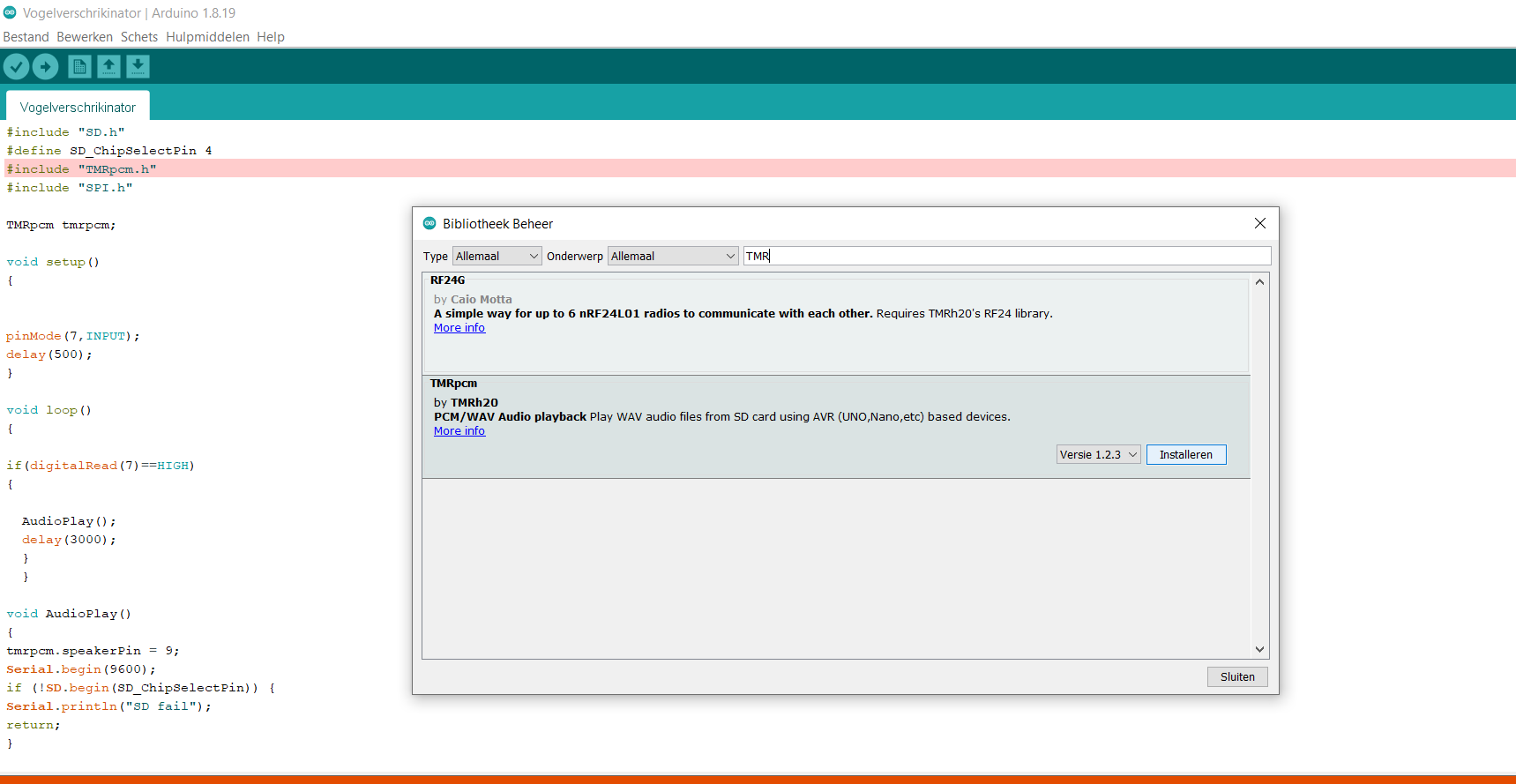Image resolution: width=1516 pixels, height=784 pixels.
Task: Click Arduino logo in Bibliotheek Beheer dialog title
Action: click(429, 223)
